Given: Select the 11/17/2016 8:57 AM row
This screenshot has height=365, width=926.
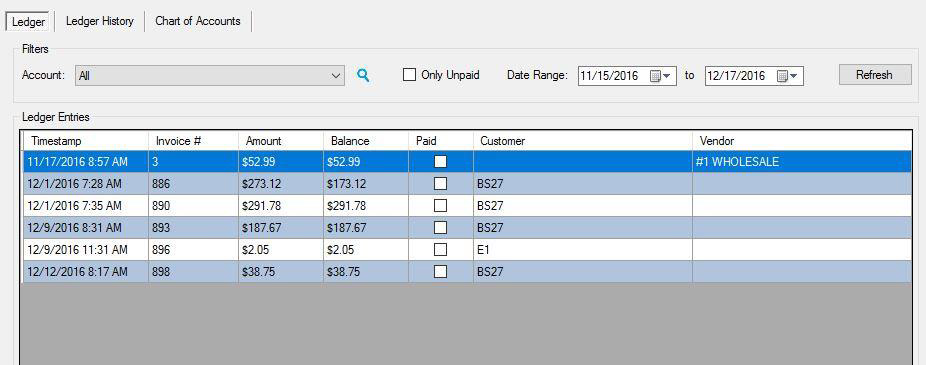Looking at the screenshot, I should (x=467, y=161).
